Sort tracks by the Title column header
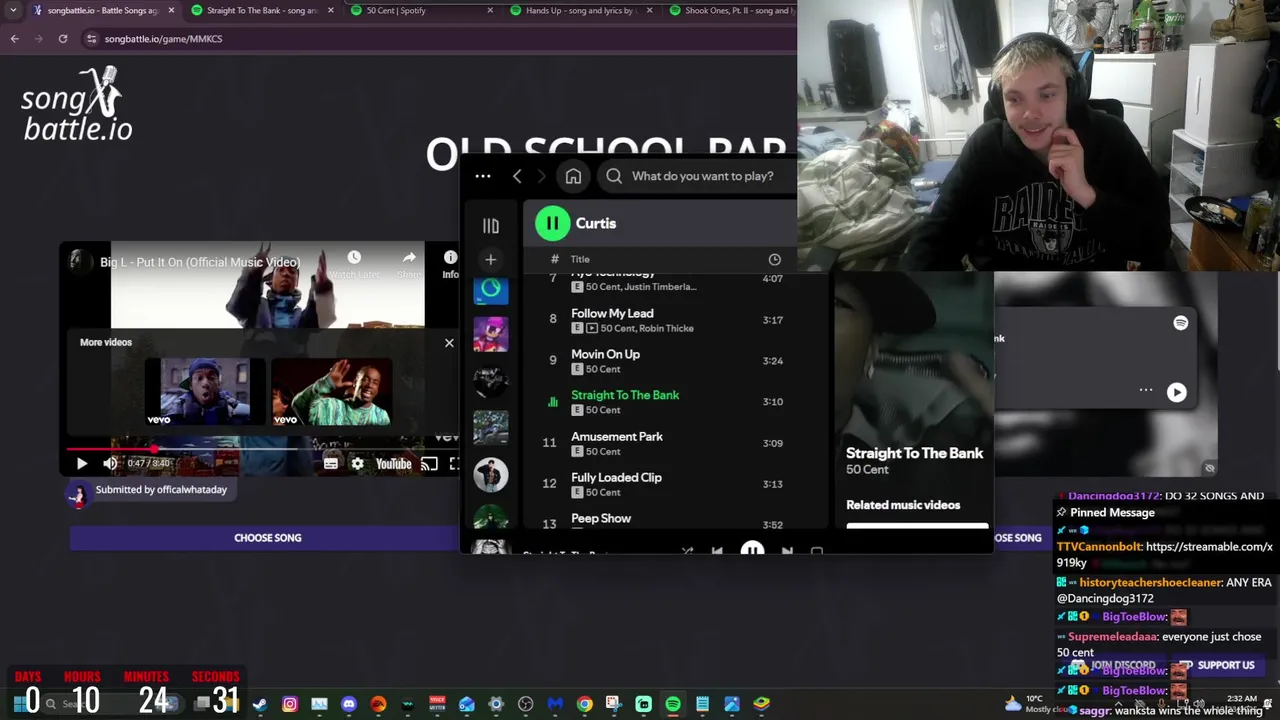Screen dimensions: 1280x720 (580, 259)
